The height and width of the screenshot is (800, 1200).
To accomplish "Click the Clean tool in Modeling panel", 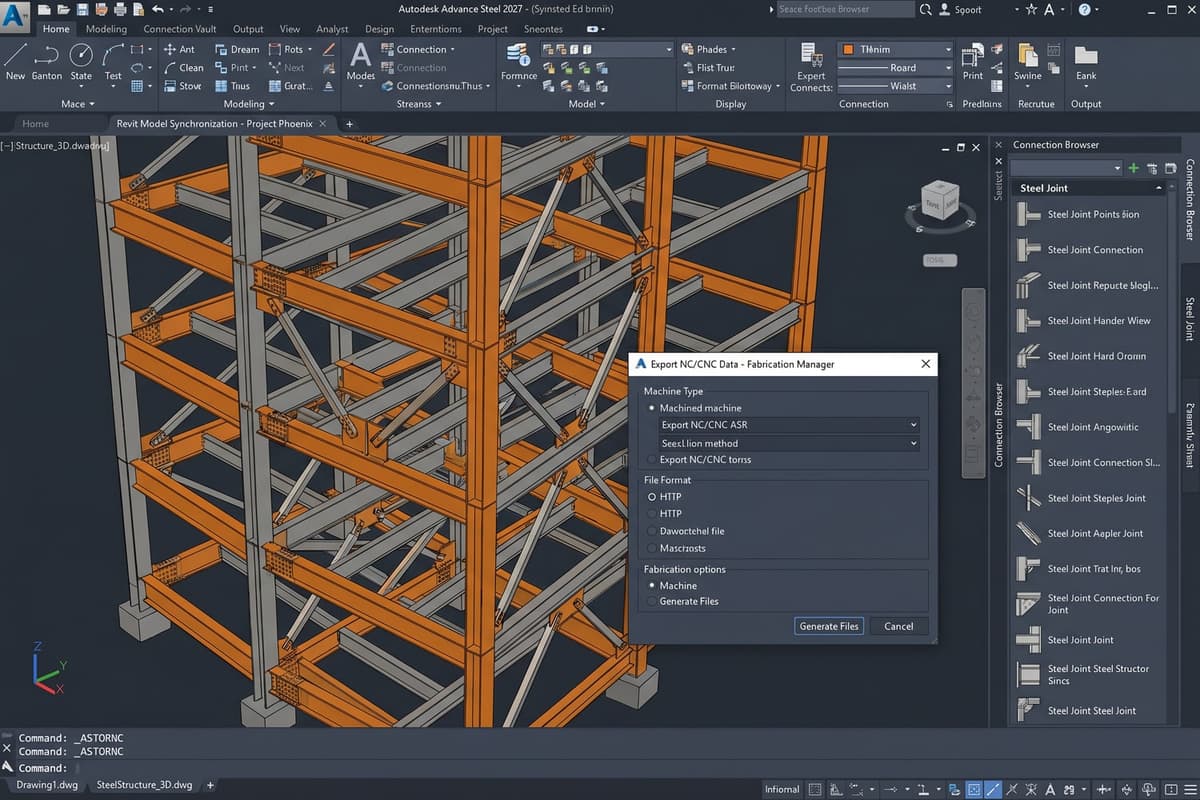I will coord(182,68).
